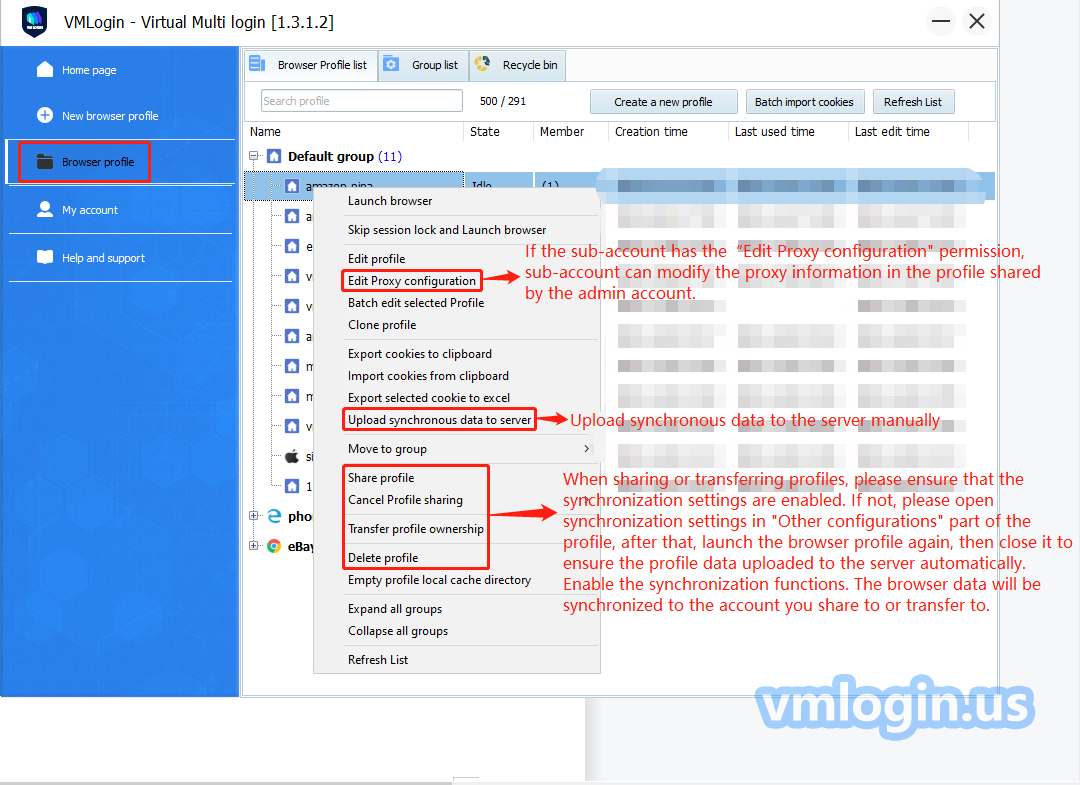This screenshot has height=785, width=1080.
Task: Click the VMLogin shield logo icon
Action: [34, 21]
